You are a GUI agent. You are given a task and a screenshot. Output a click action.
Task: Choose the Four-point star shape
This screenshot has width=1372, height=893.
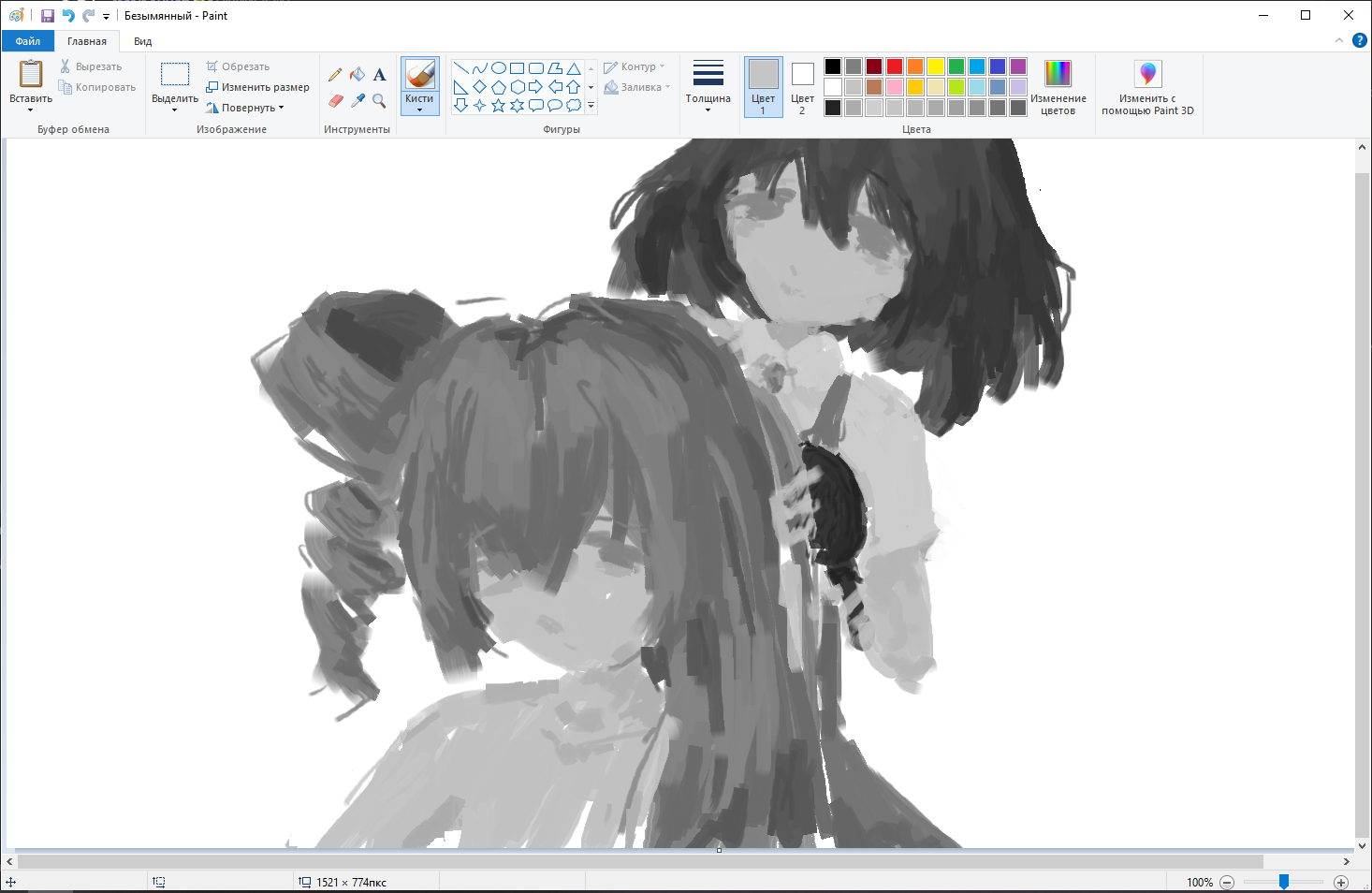point(479,106)
